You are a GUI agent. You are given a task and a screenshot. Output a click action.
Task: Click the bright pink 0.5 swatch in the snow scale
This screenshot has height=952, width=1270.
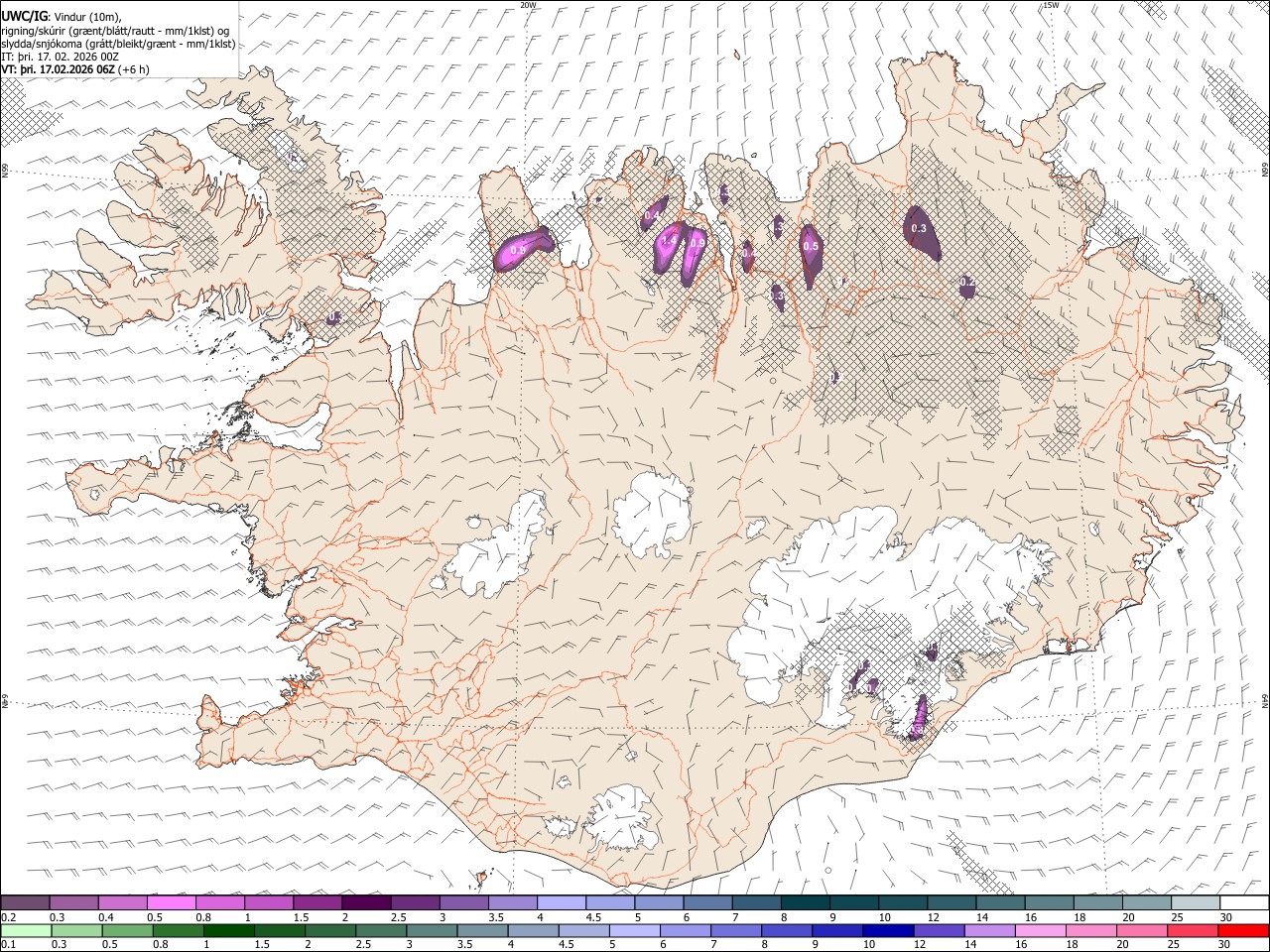click(171, 903)
